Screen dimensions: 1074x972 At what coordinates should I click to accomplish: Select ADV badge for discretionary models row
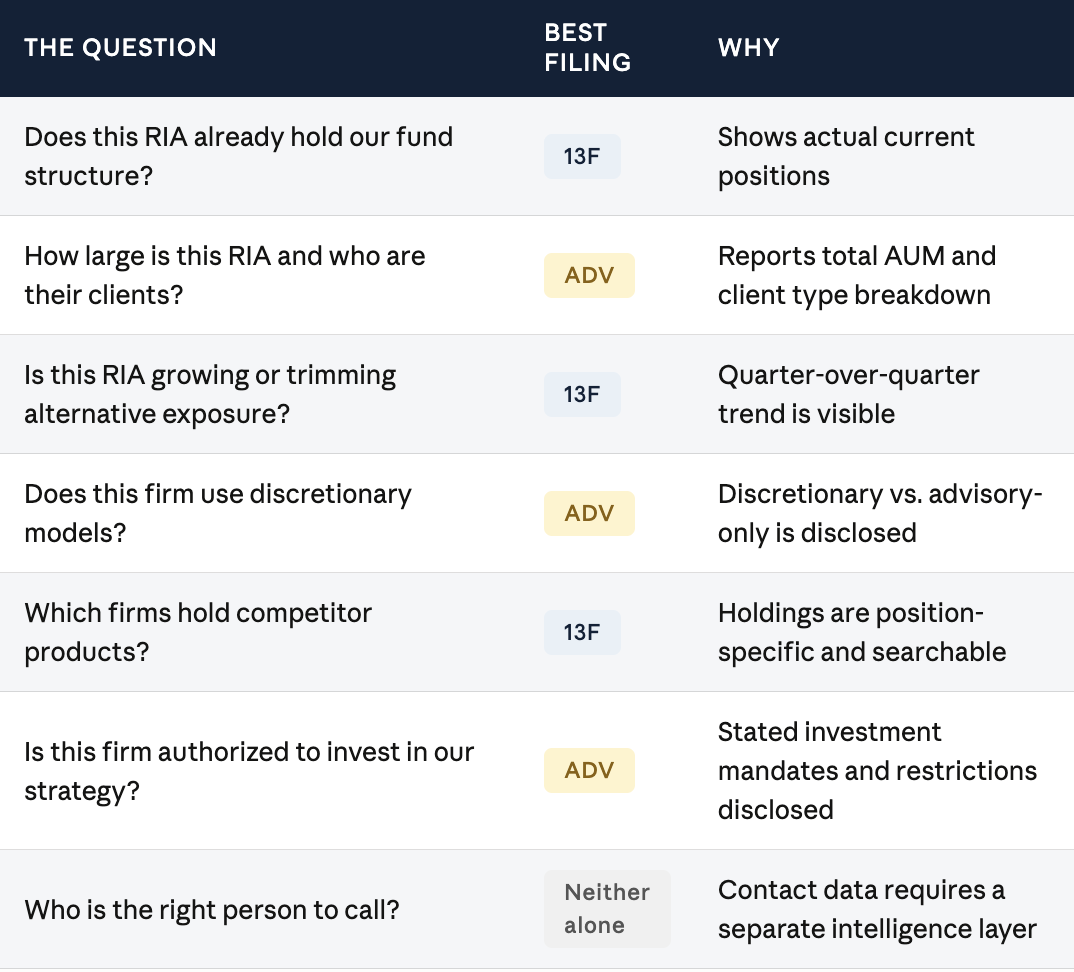click(x=589, y=513)
